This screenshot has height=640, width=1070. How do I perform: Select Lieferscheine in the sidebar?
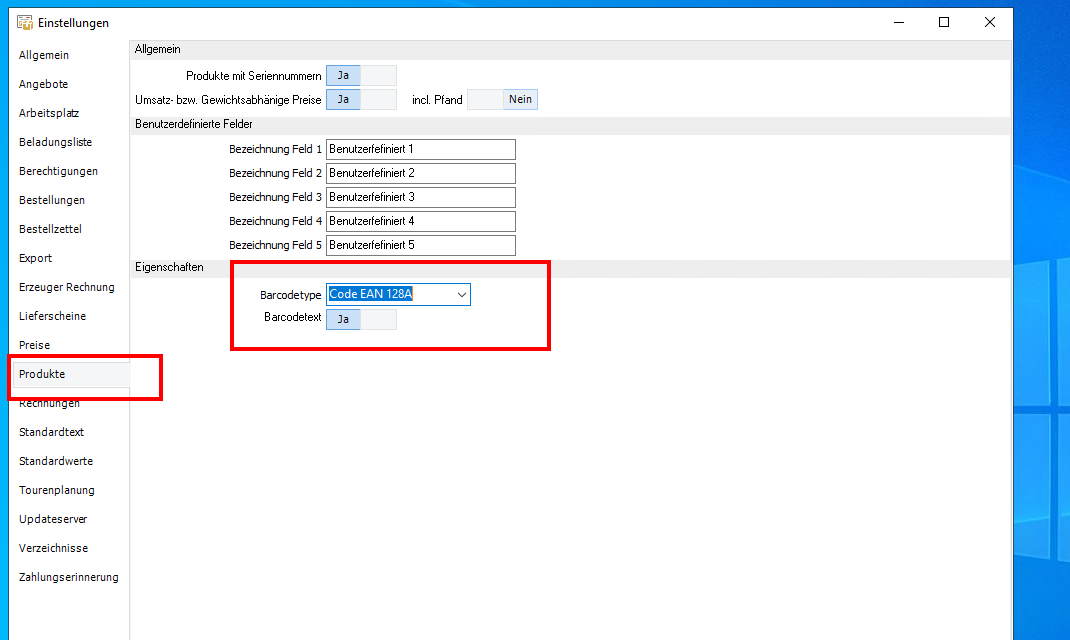tap(52, 316)
